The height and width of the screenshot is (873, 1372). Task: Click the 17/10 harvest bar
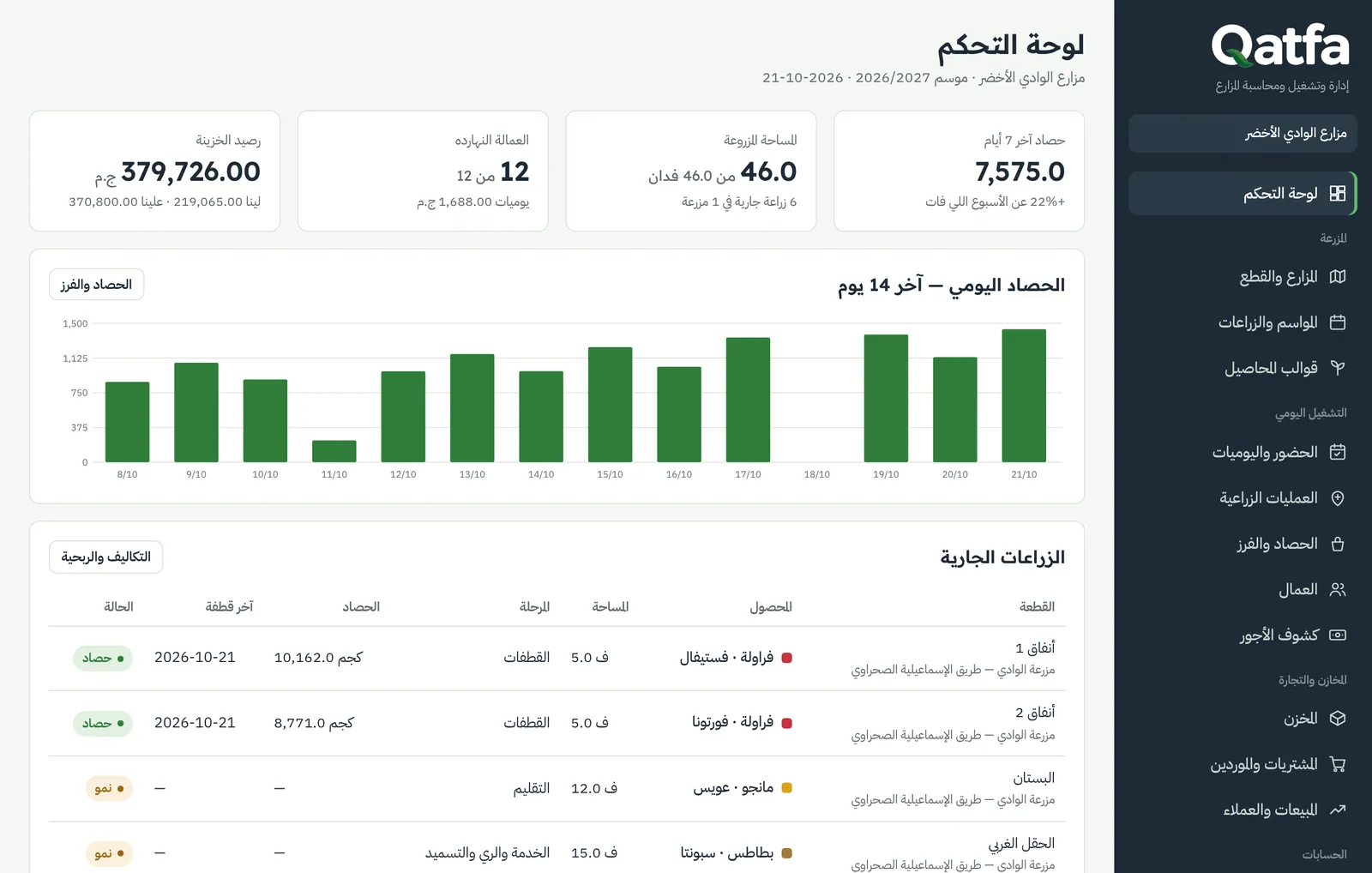click(748, 400)
